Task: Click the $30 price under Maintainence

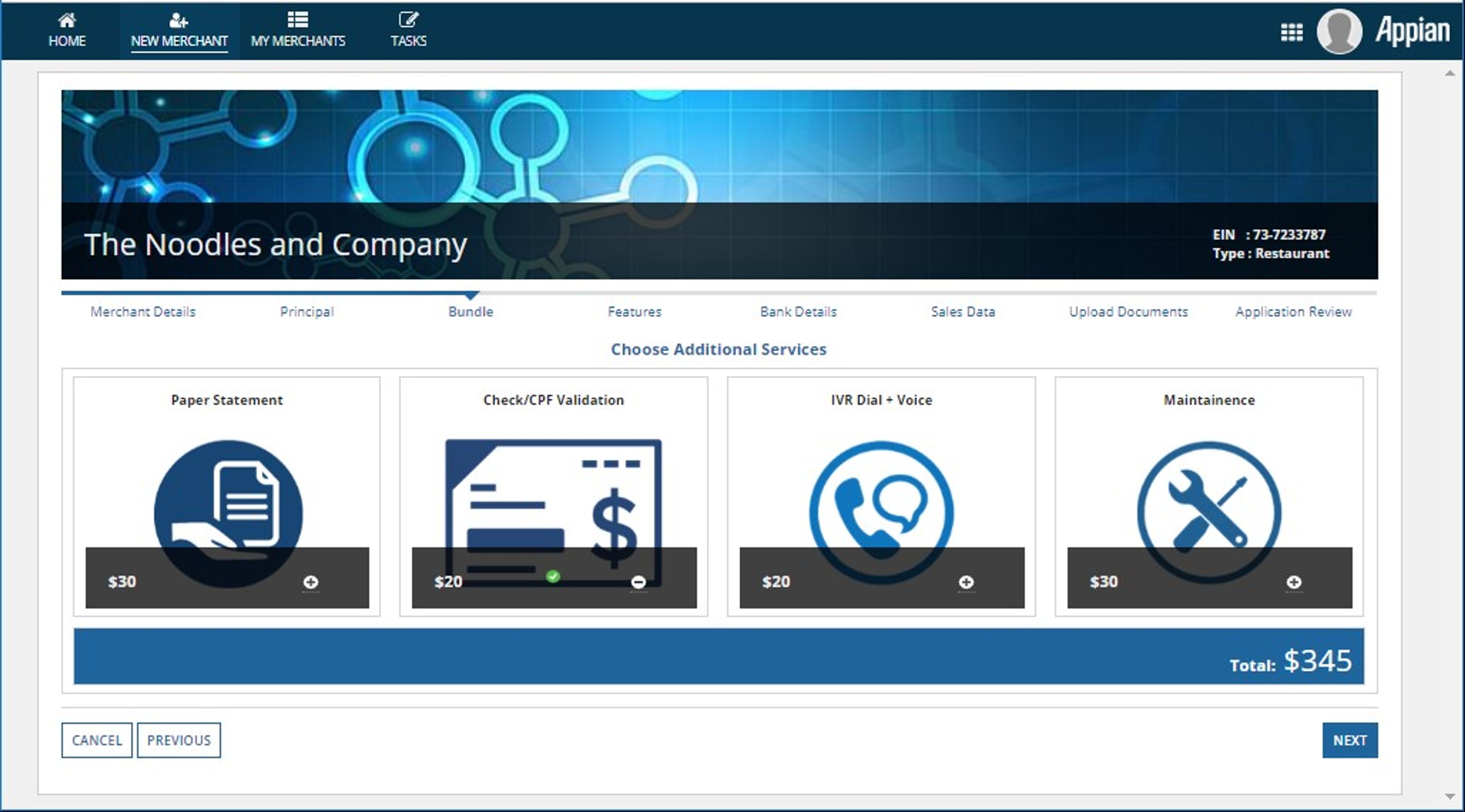Action: pos(1104,582)
